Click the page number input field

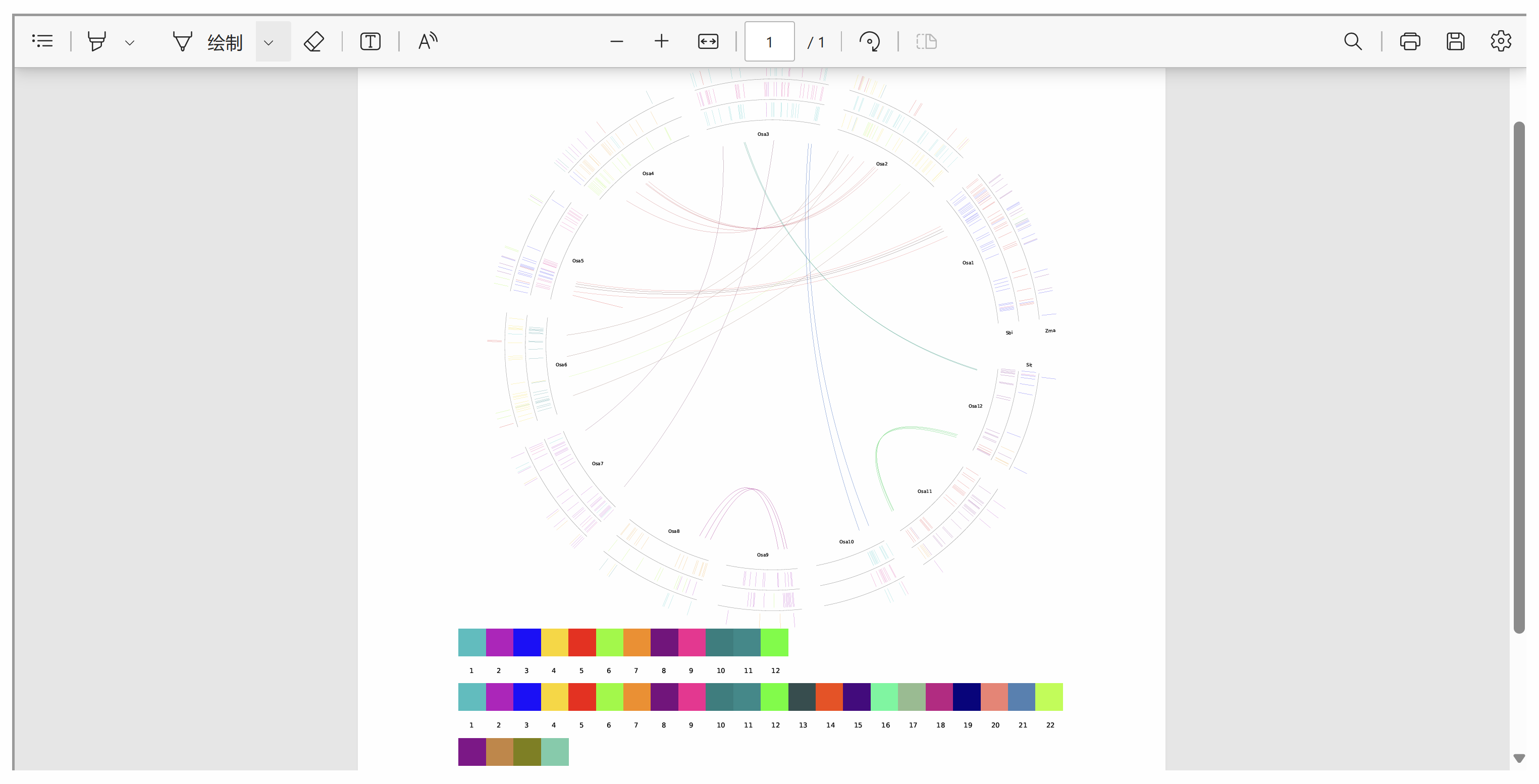pyautogui.click(x=769, y=42)
